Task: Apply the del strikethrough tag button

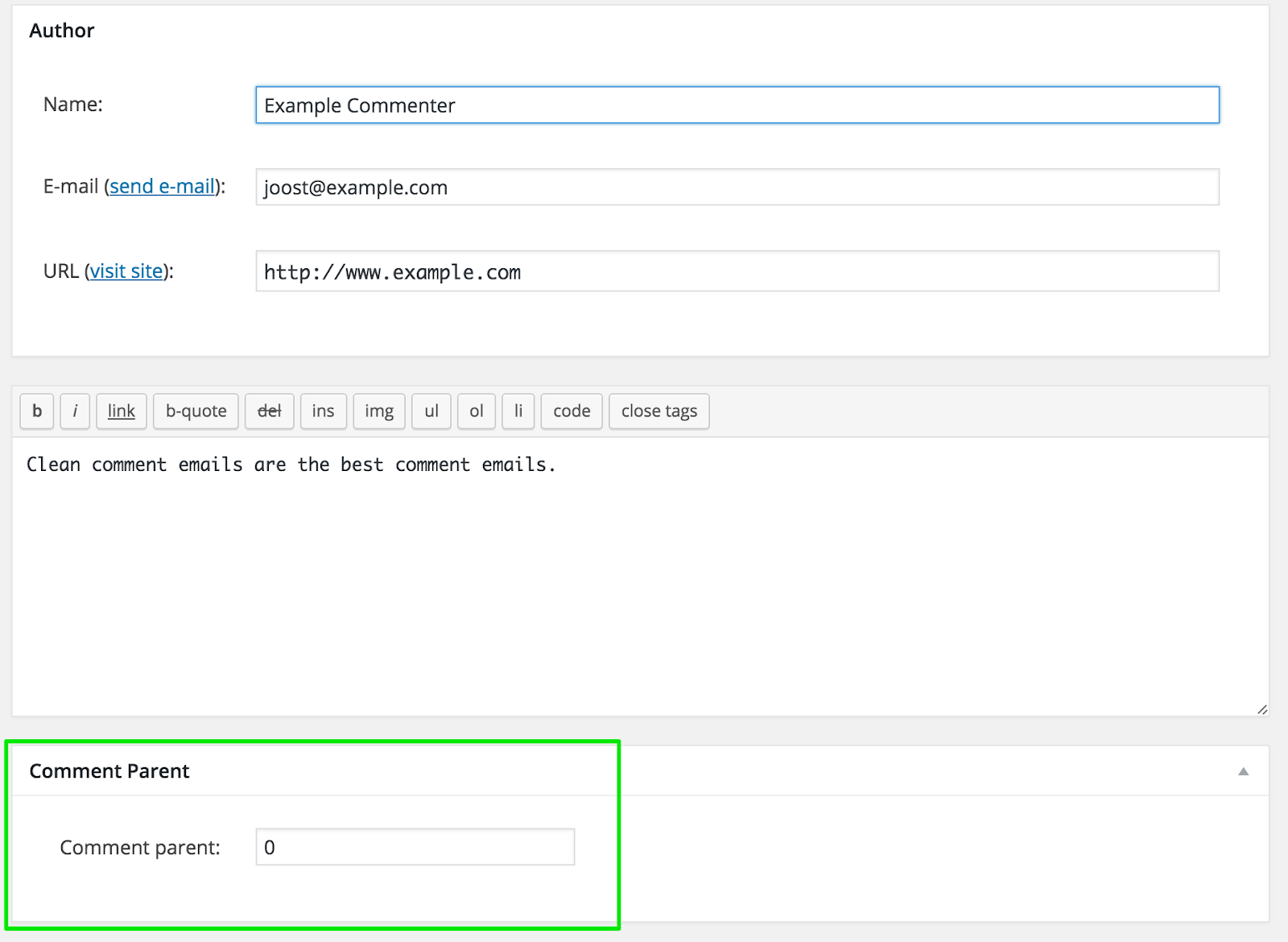Action: coord(270,411)
